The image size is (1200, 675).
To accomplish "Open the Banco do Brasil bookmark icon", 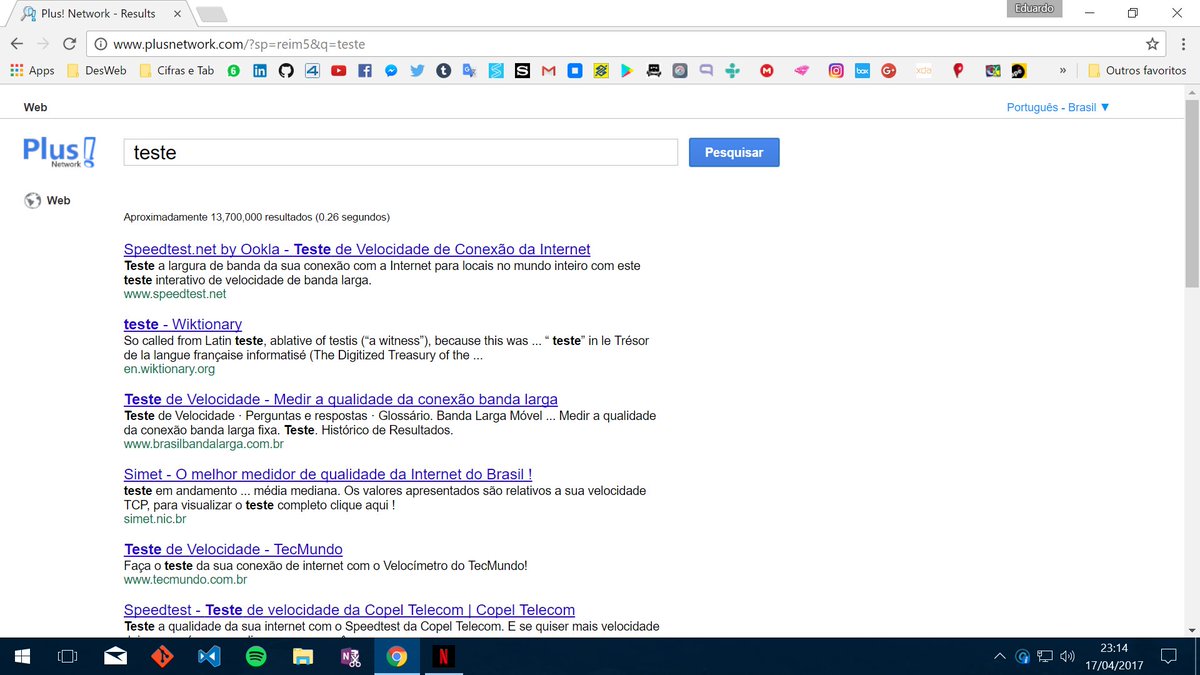I will [x=601, y=71].
